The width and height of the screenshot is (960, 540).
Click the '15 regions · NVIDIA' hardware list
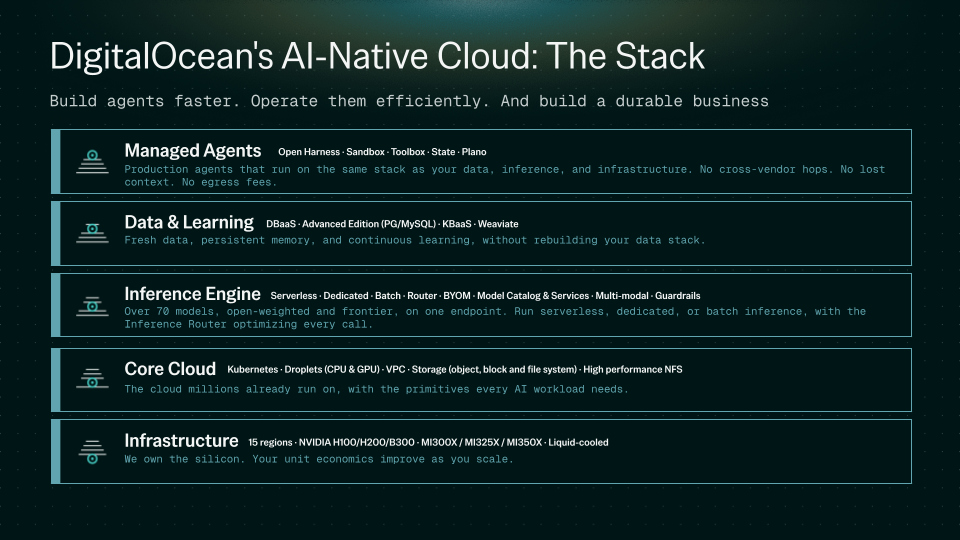pos(428,442)
